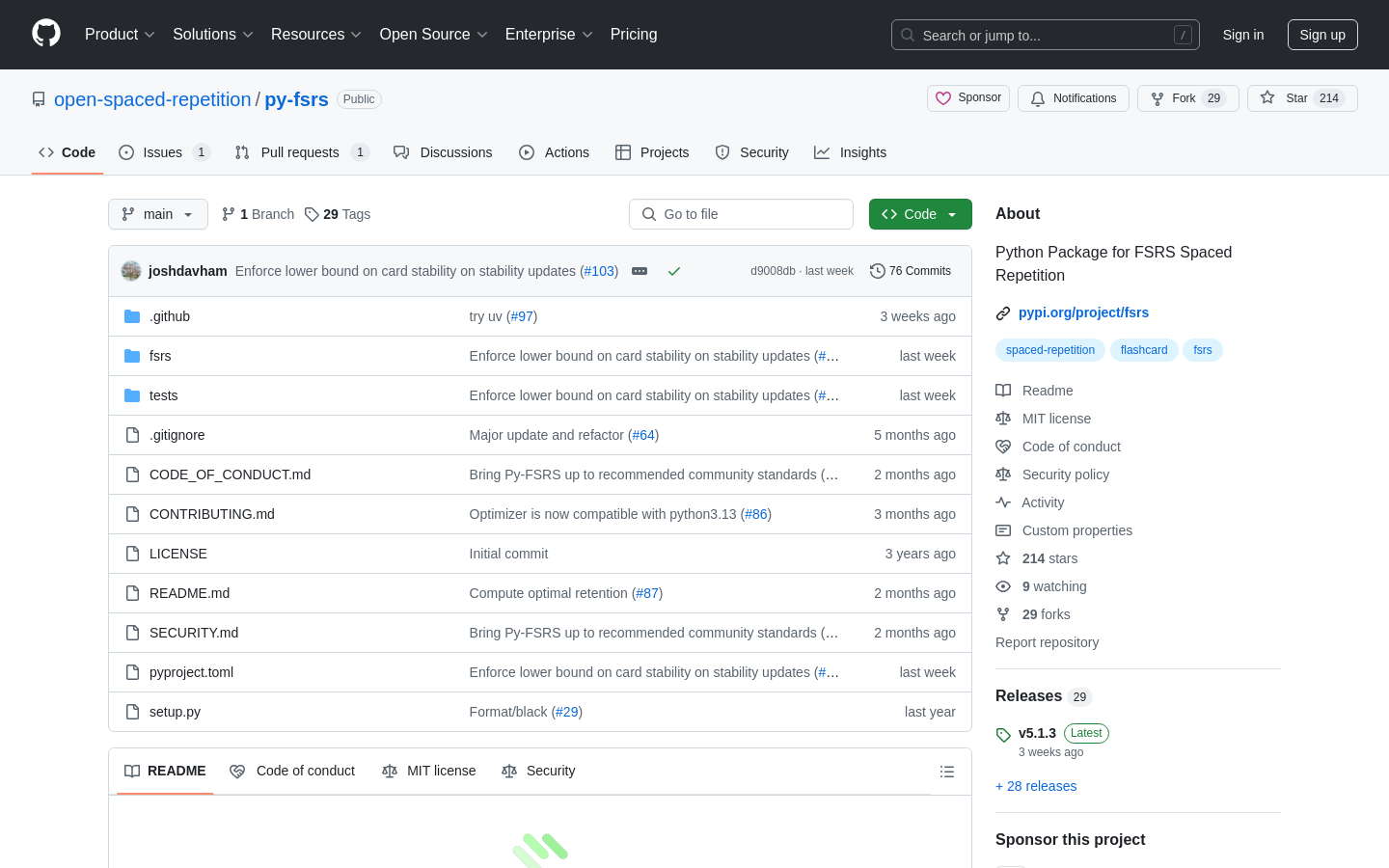Expand the Product menu
Viewport: 1389px width, 868px height.
[x=120, y=34]
